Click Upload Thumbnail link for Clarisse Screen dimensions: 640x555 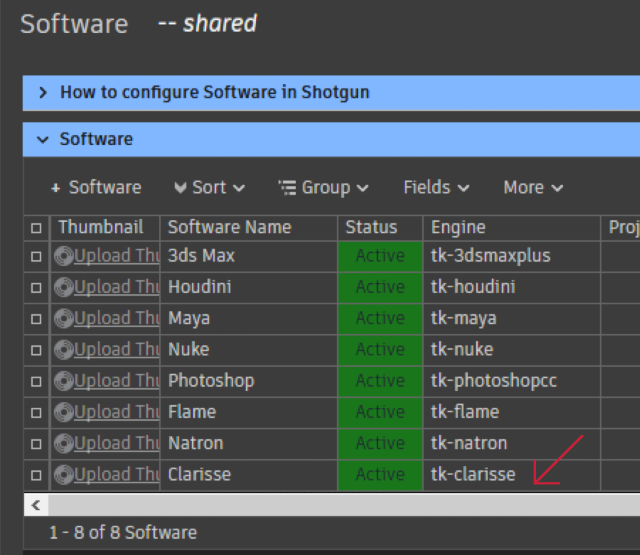point(117,475)
